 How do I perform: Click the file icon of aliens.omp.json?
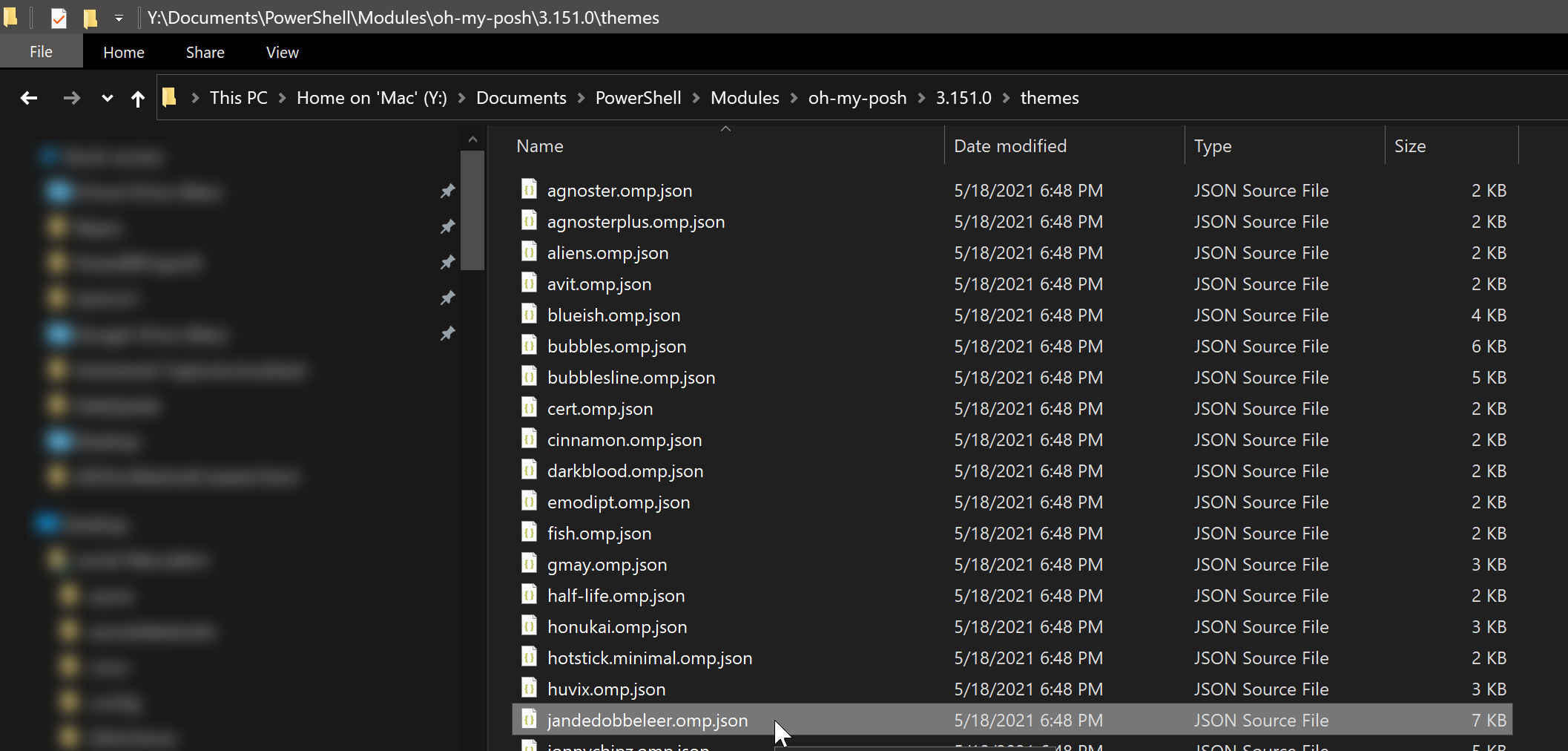pyautogui.click(x=529, y=252)
